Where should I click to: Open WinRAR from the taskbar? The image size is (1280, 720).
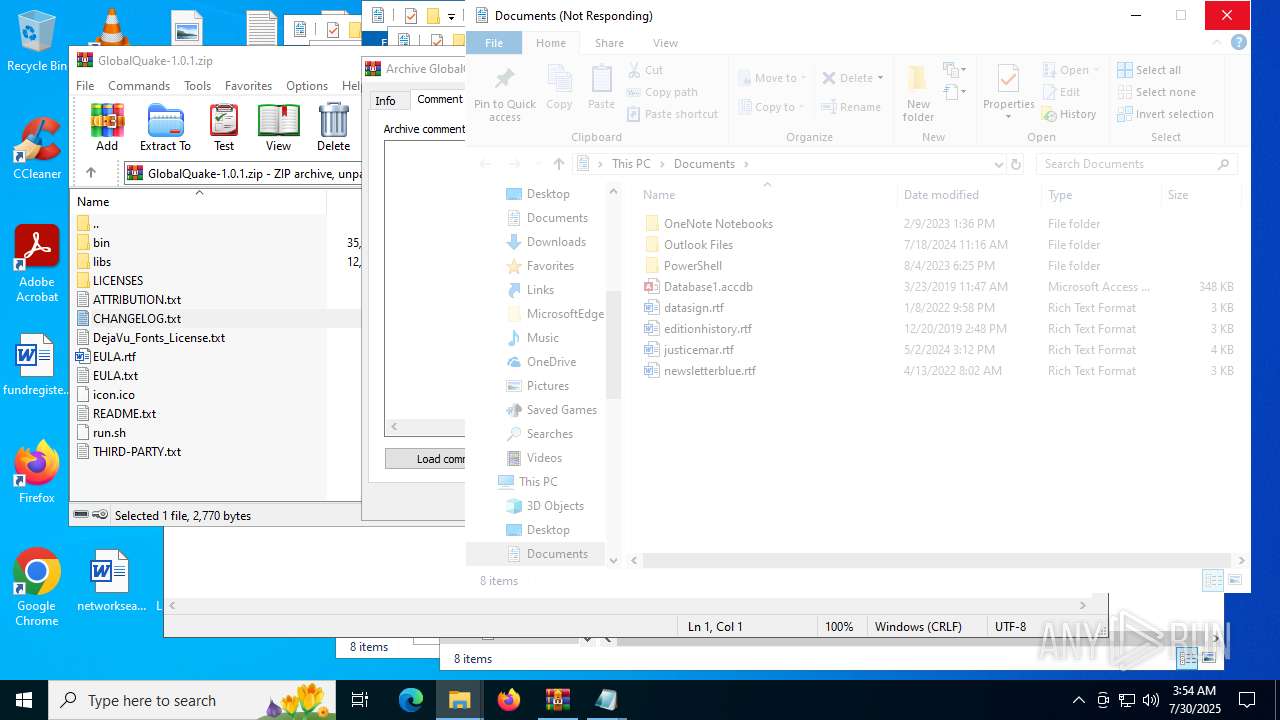click(557, 700)
